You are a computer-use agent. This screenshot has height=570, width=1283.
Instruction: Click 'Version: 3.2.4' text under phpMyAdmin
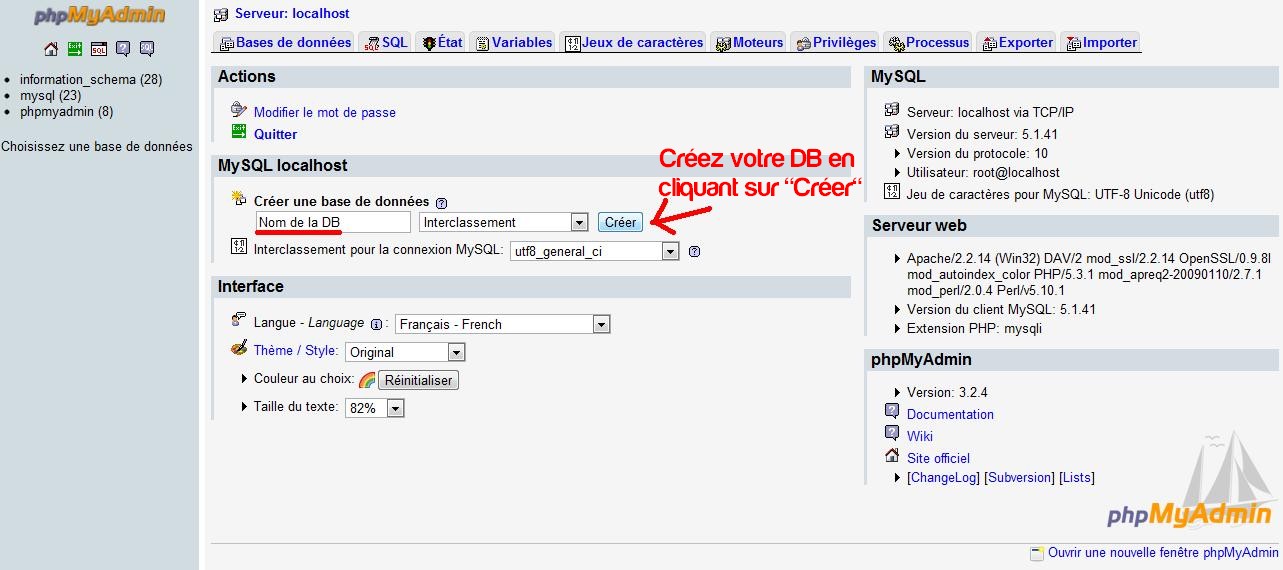point(947,392)
